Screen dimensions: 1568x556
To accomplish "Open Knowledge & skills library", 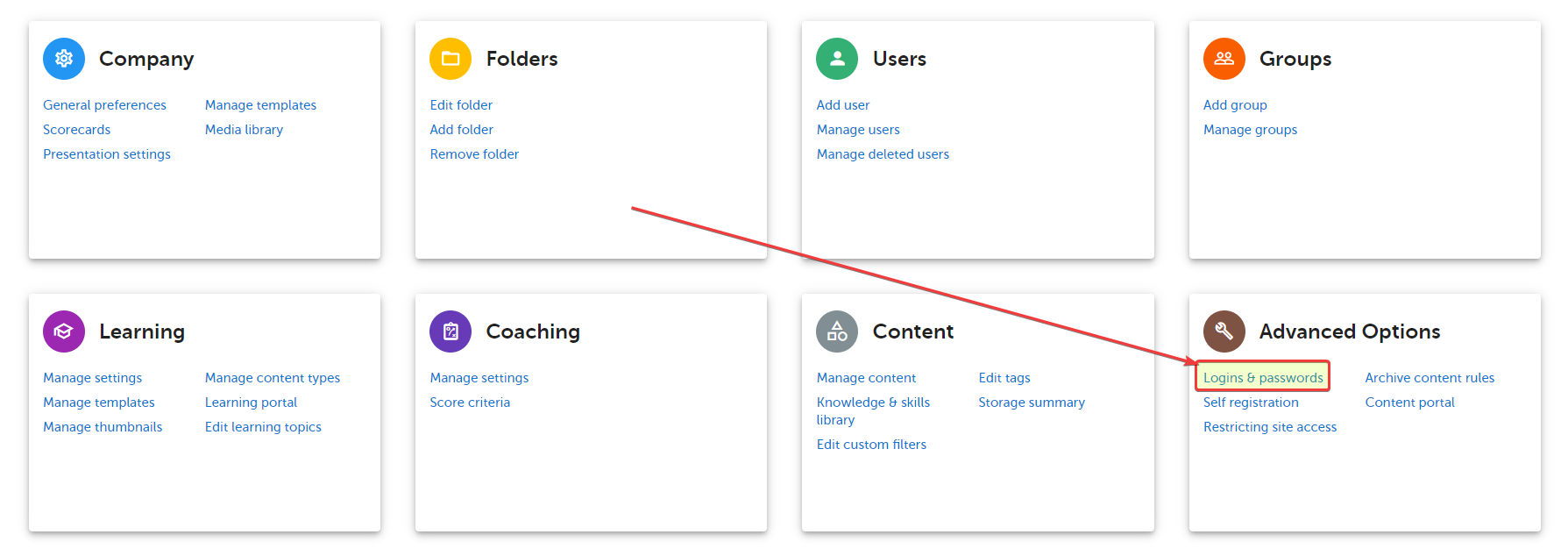I will coord(873,411).
